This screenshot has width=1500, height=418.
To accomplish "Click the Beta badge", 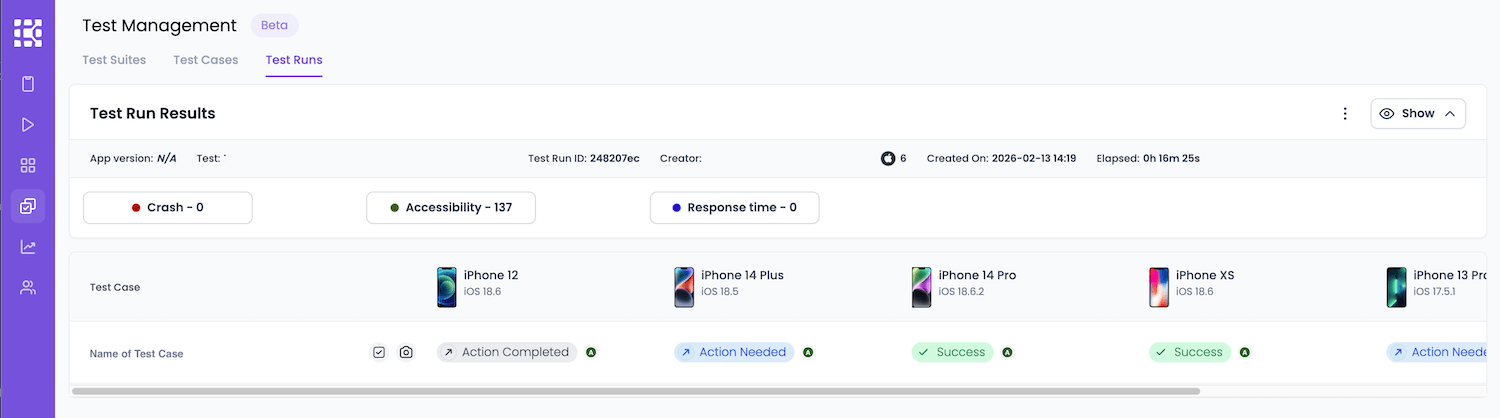I will pyautogui.click(x=274, y=26).
